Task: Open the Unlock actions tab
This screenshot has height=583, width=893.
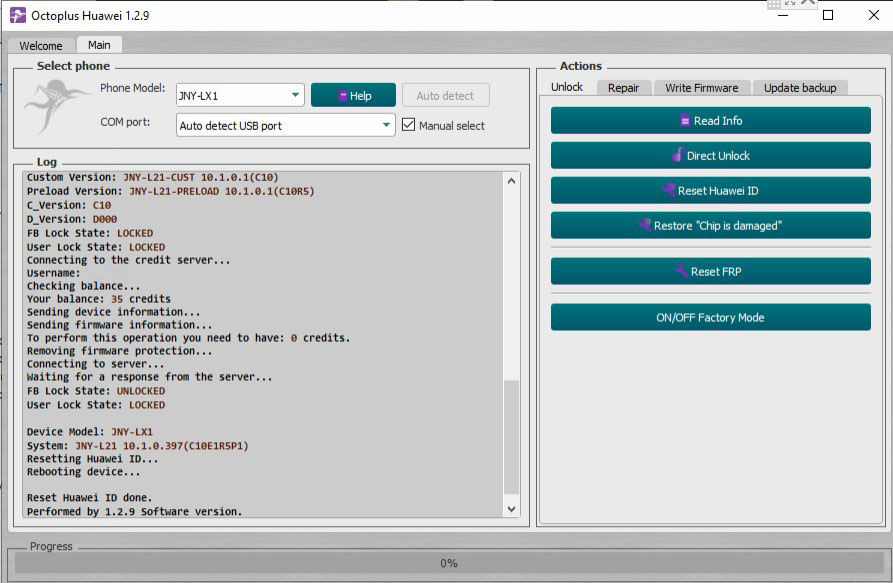Action: [567, 87]
